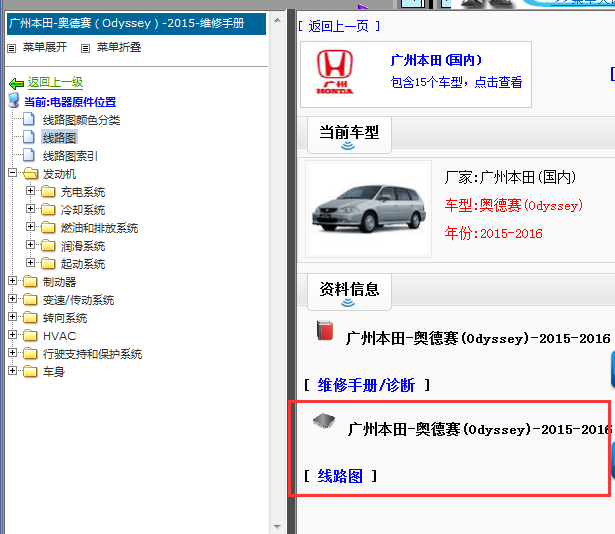Expand the 车身 node
Image resolution: width=615 pixels, height=534 pixels.
point(13,370)
